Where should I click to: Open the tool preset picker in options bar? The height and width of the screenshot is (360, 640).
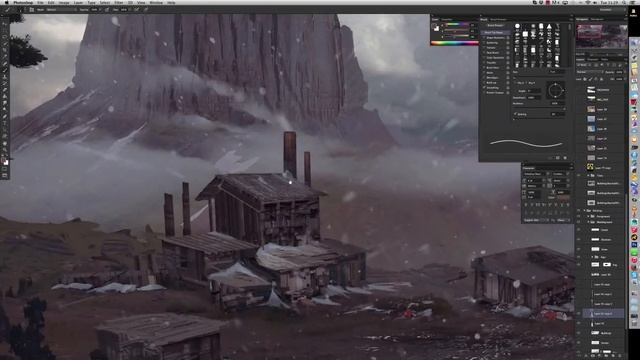(8, 9)
